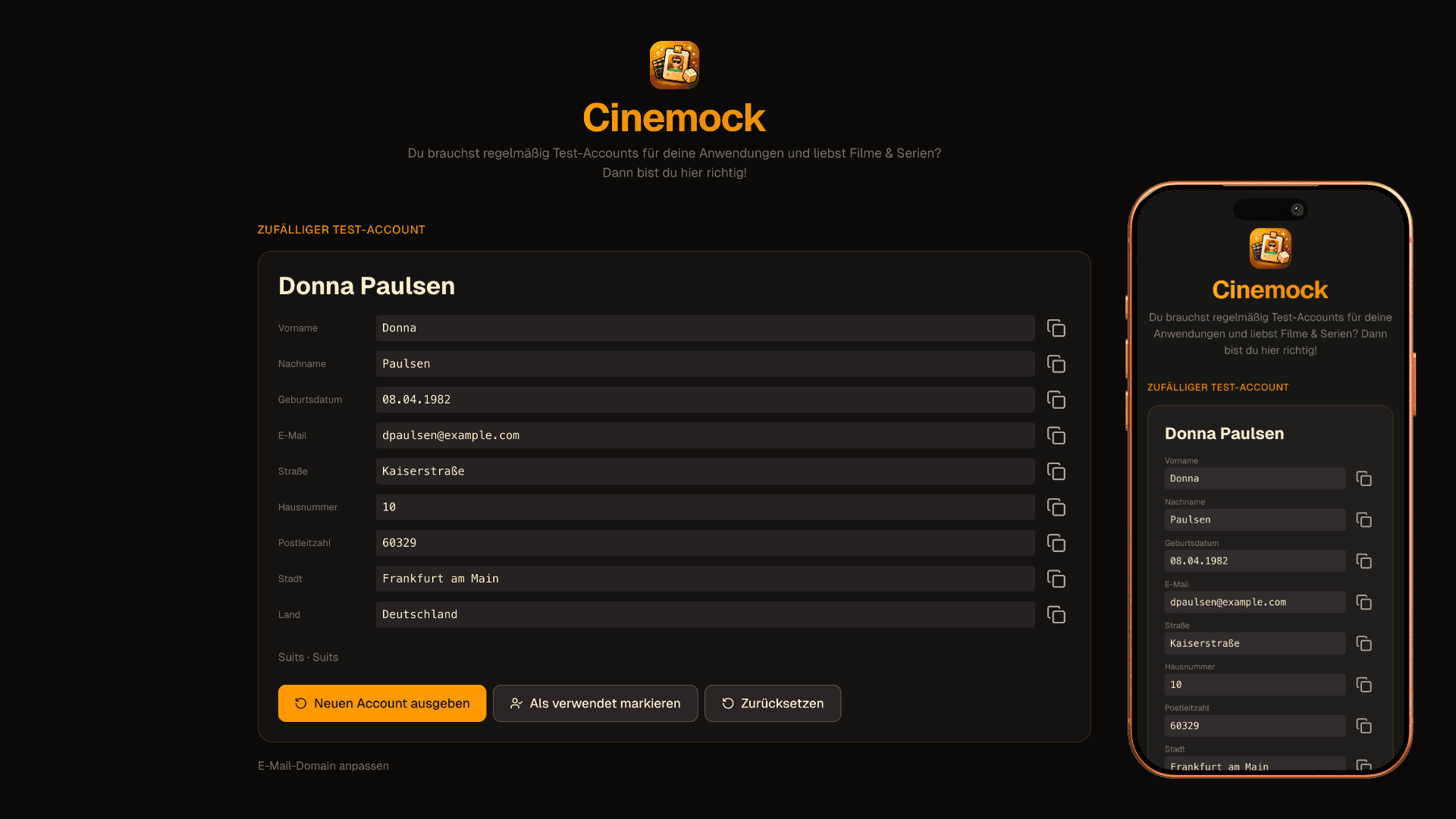Click the Cinemock app logo

(x=674, y=65)
